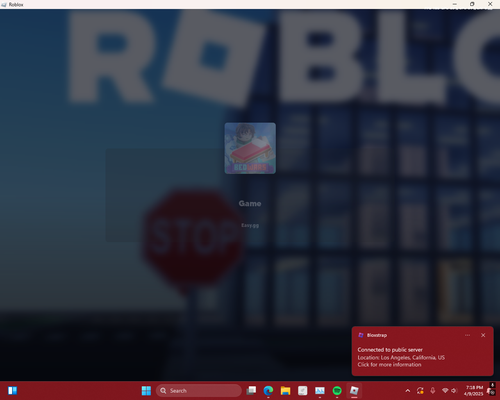
Task: Open the clock showing 7:18 PM
Action: point(473,391)
